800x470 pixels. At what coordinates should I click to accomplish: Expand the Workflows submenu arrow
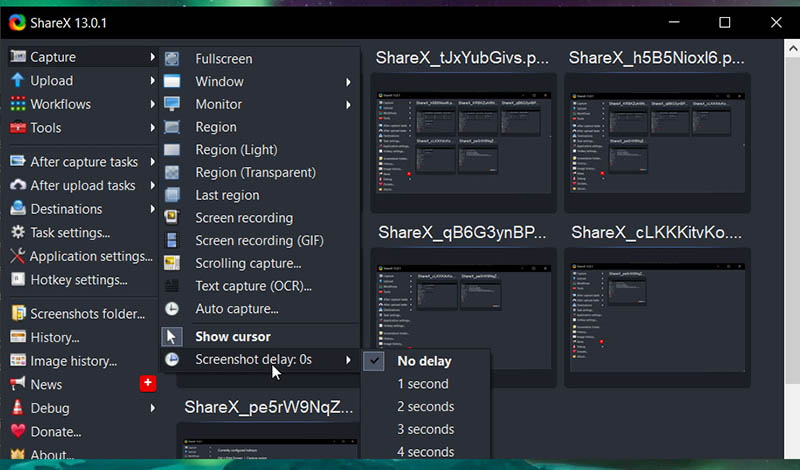[x=152, y=104]
